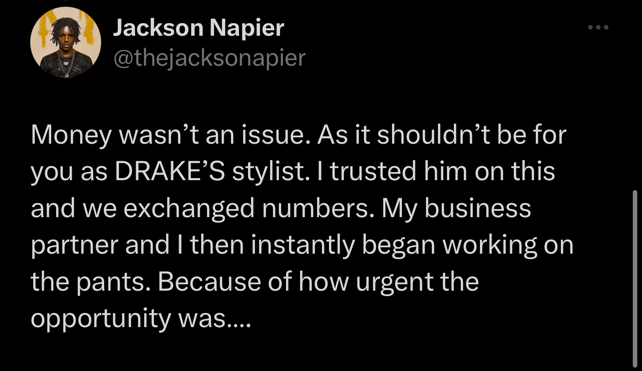This screenshot has width=642, height=371.
Task: Click the word 'instantly' in the tweet
Action: tap(303, 246)
